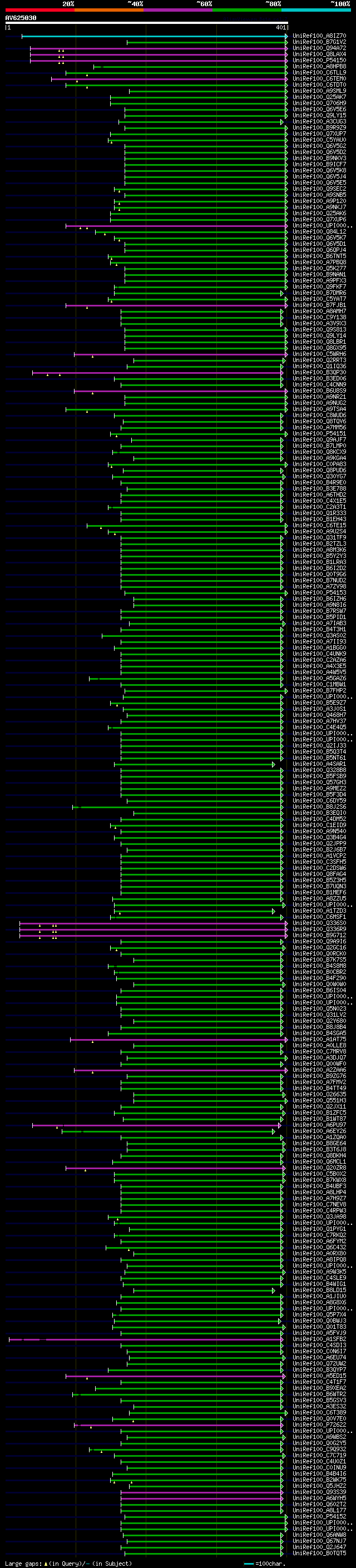Image resolution: width=356 pixels, height=1568 pixels.
Task: Select the UniRef100_A6PU97 label
Action: [319, 1125]
